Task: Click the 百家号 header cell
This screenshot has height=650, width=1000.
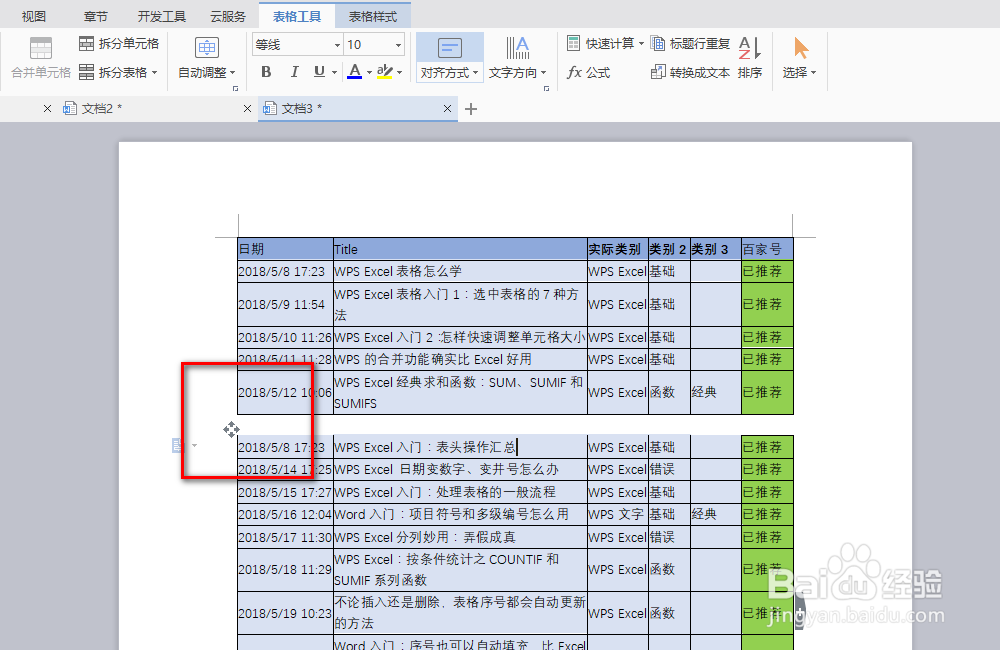Action: click(767, 249)
